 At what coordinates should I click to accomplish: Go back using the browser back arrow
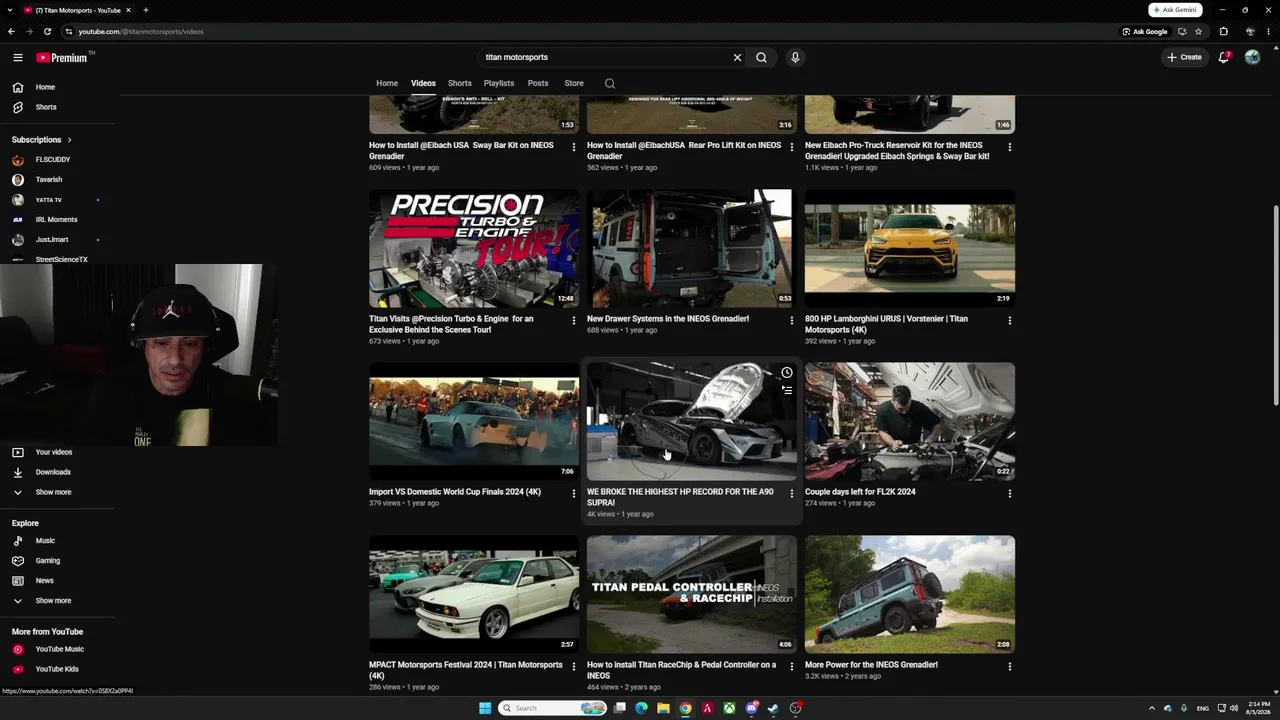(x=11, y=31)
